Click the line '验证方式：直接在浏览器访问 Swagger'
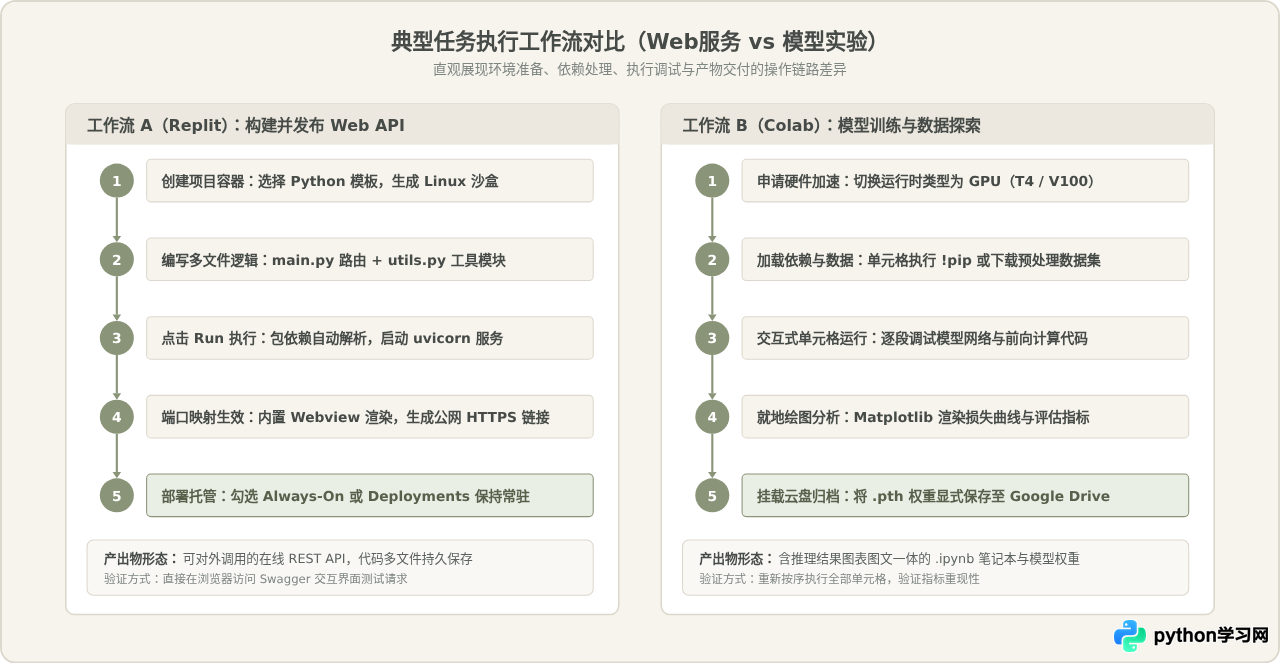Screen dimensions: 1280x664 click(x=255, y=578)
